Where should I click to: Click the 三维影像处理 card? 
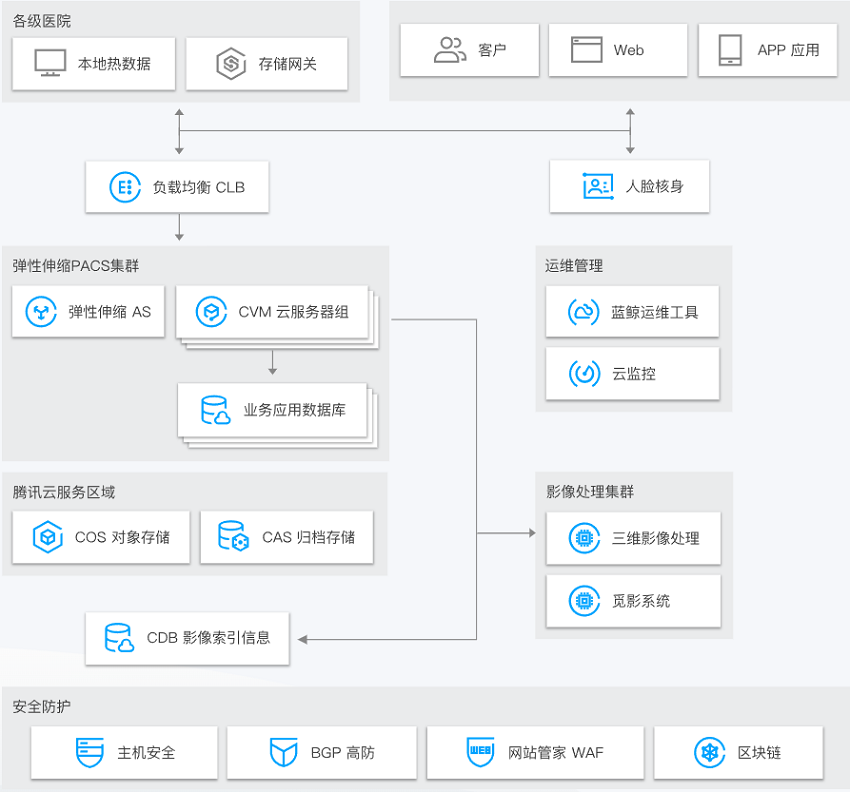pyautogui.click(x=632, y=538)
